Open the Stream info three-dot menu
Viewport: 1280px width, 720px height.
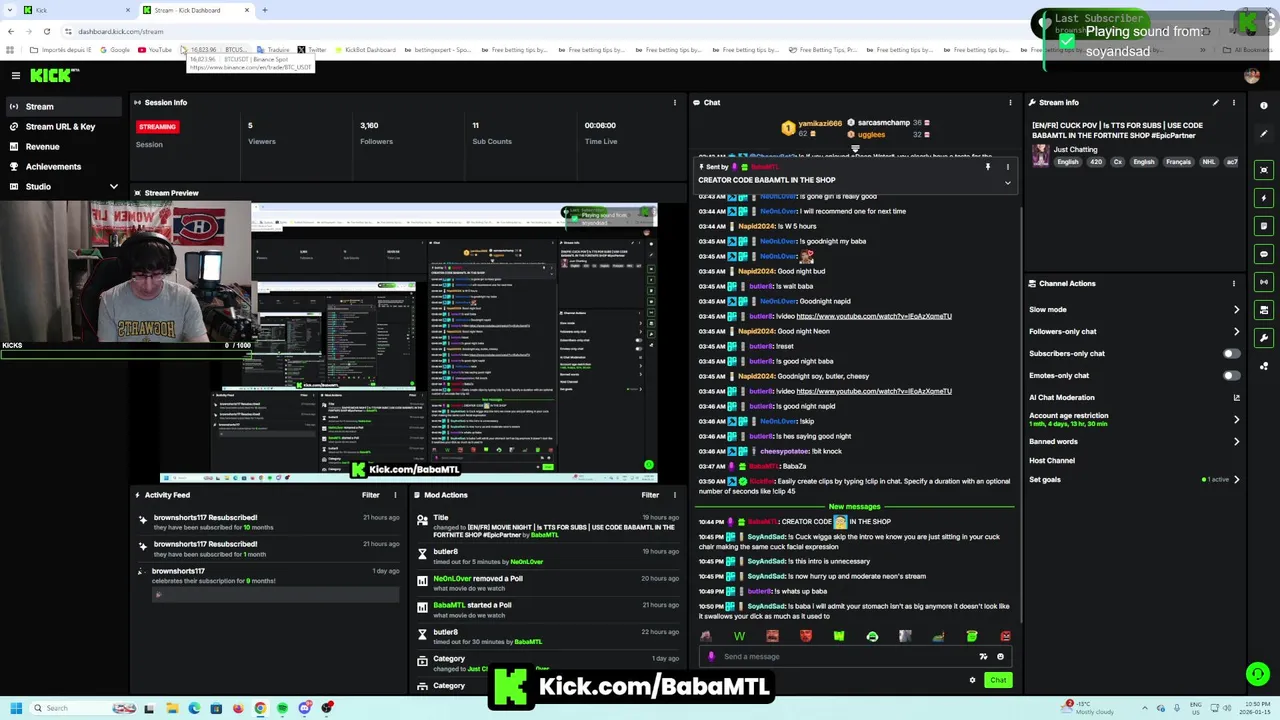(1233, 102)
